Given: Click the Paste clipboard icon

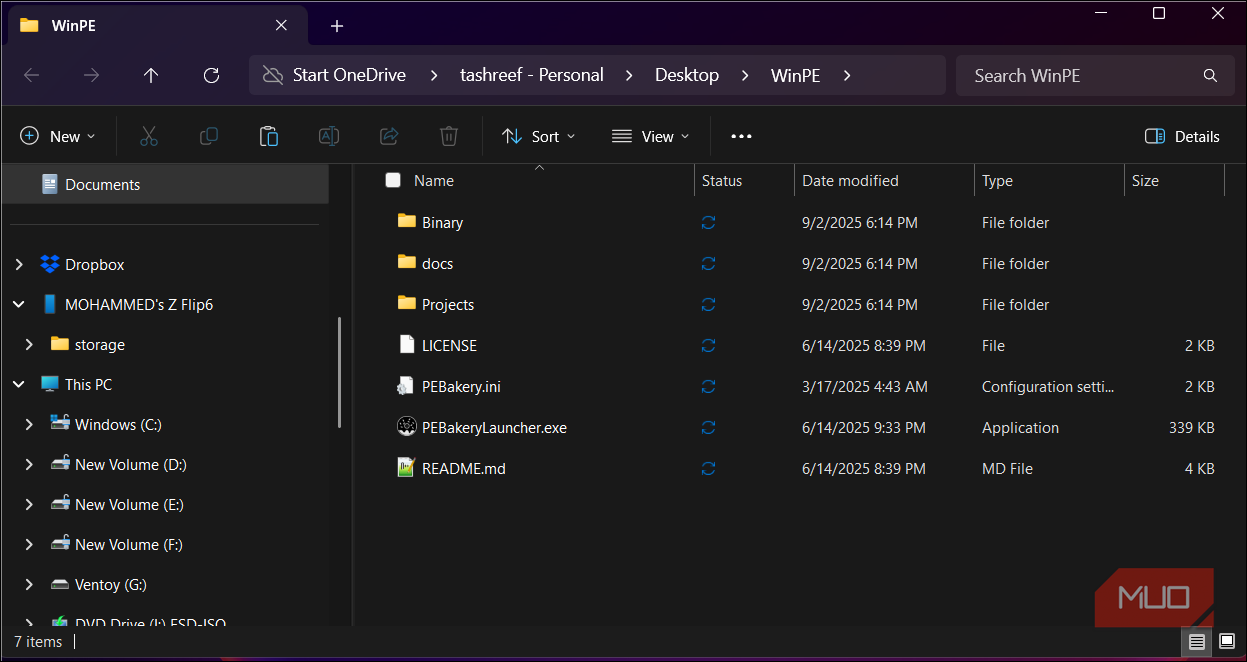Looking at the screenshot, I should [x=269, y=136].
